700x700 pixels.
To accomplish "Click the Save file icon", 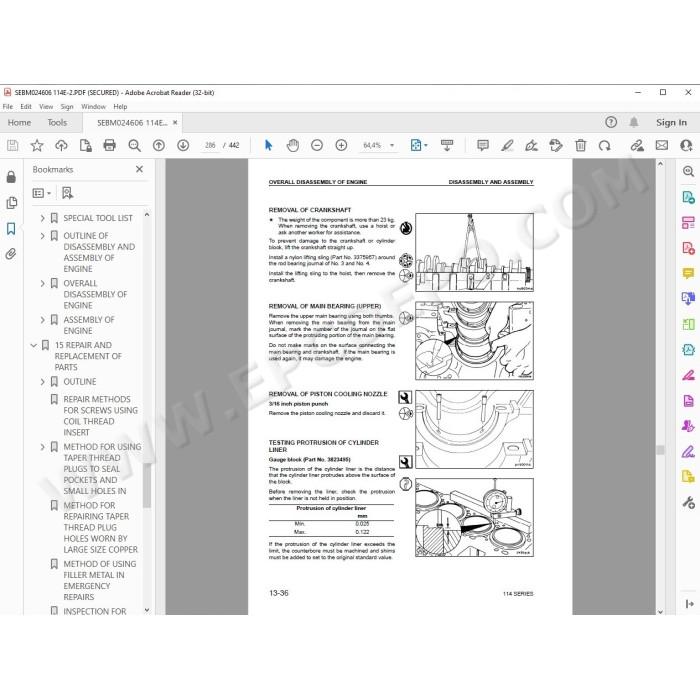I will click(x=12, y=145).
